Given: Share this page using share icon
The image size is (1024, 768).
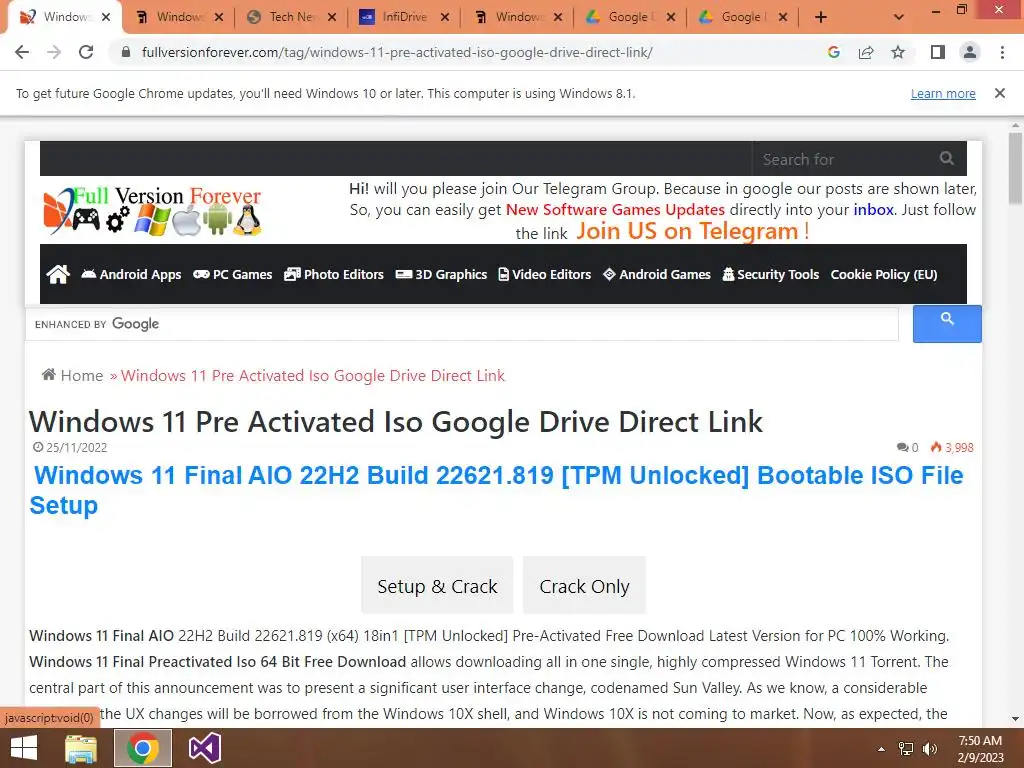Looking at the screenshot, I should pos(866,52).
